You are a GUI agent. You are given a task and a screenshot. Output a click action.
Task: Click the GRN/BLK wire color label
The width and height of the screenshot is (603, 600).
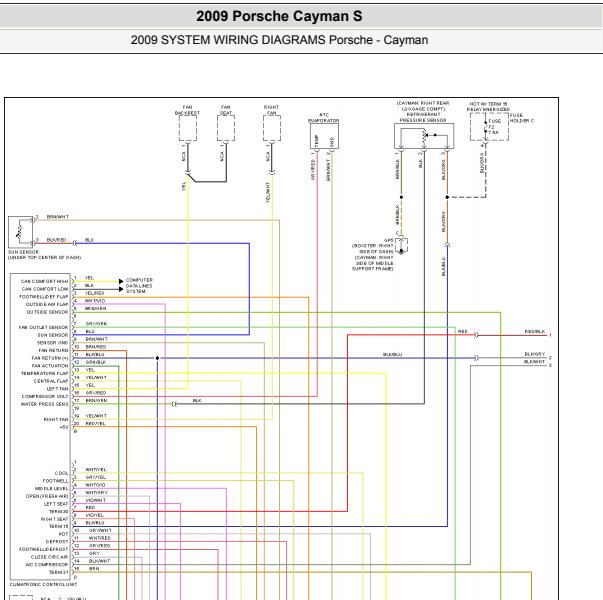point(95,362)
